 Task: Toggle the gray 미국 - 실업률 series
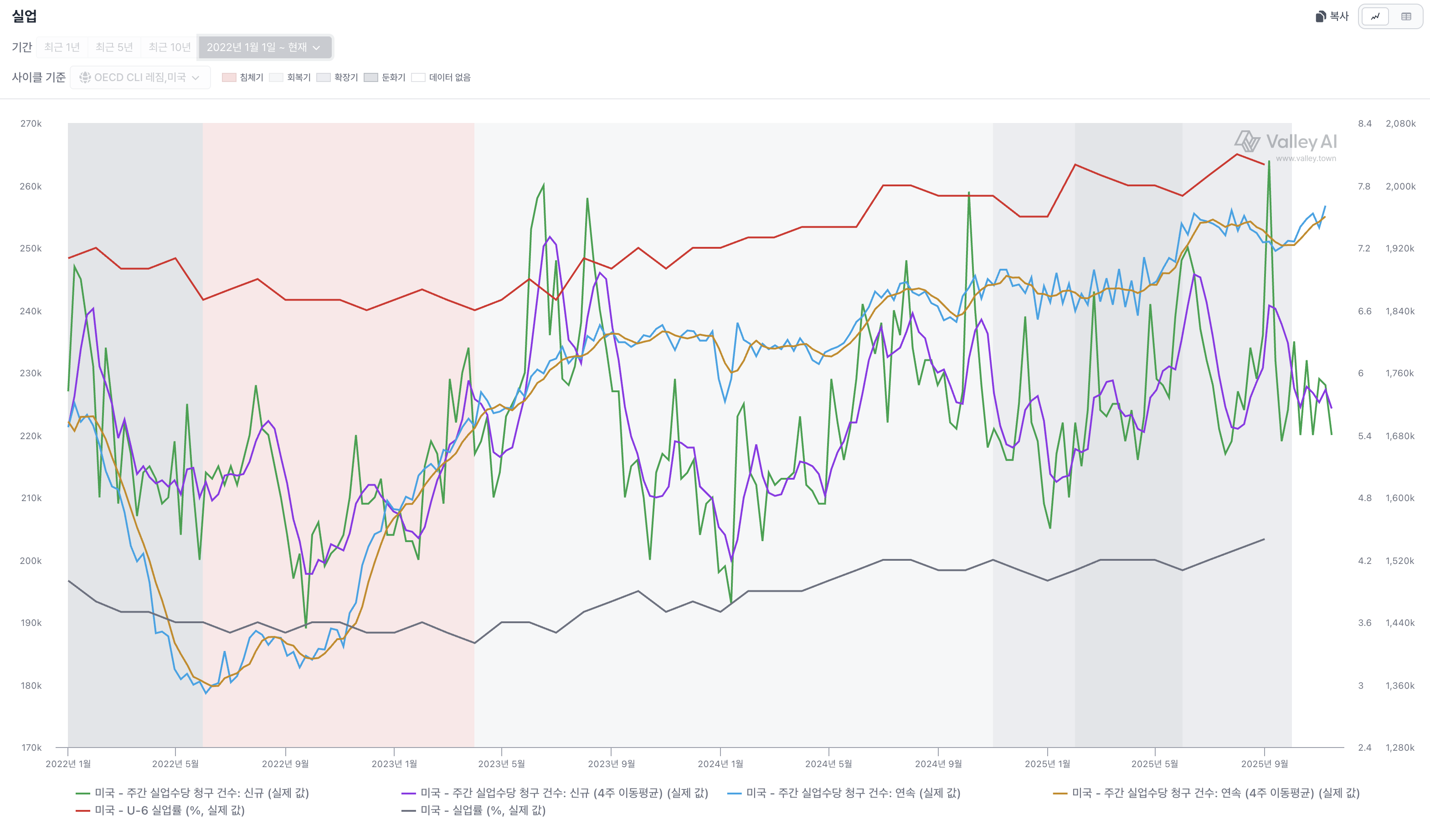tap(473, 810)
